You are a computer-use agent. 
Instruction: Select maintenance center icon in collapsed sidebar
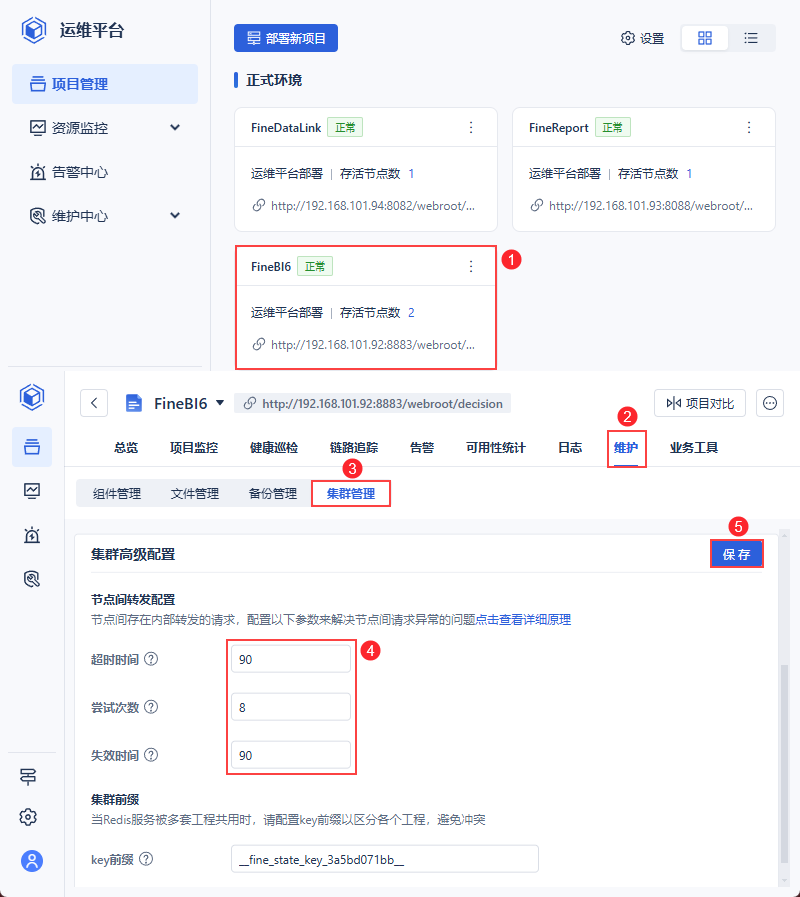[32, 579]
